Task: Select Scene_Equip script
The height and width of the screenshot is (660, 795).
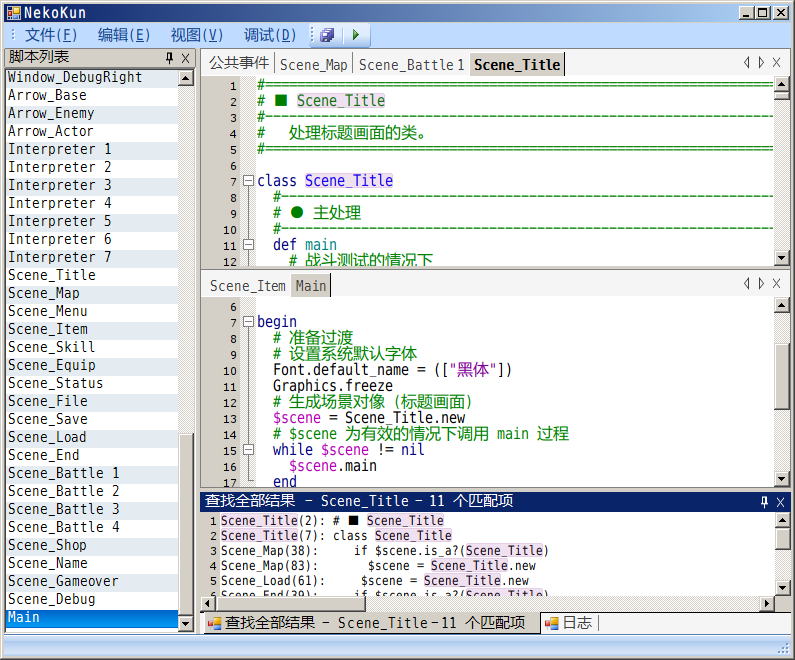Action: [92, 365]
